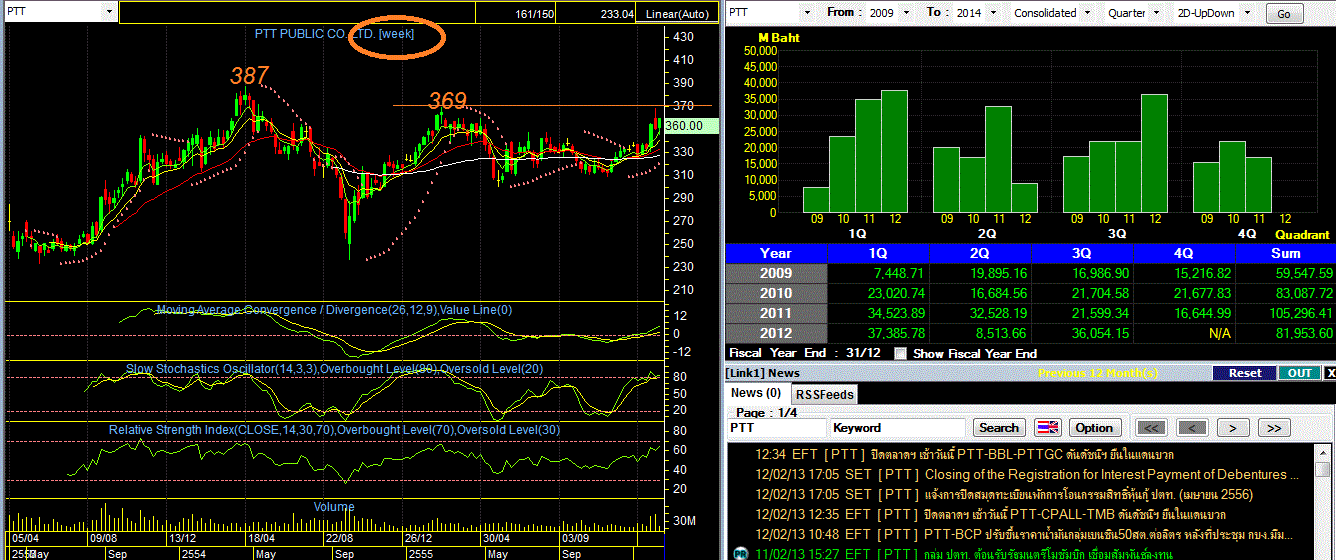Viewport: 1336px width, 560px height.
Task: Click the Volume panel label
Action: pyautogui.click(x=334, y=507)
